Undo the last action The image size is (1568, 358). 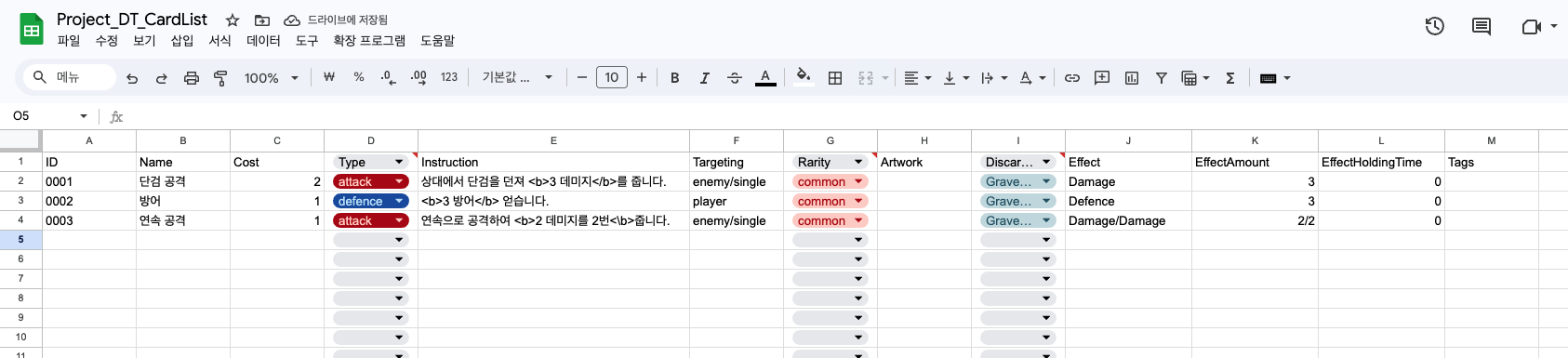tap(132, 78)
